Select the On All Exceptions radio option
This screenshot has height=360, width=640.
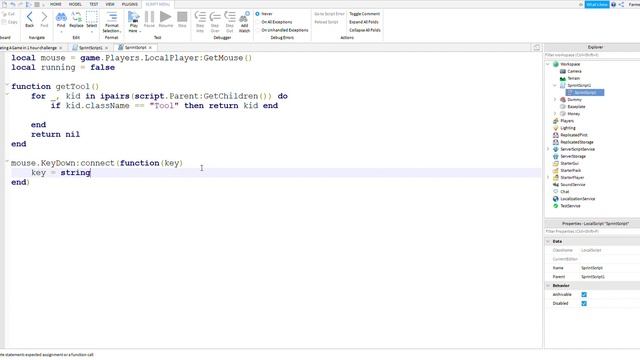pos(258,22)
